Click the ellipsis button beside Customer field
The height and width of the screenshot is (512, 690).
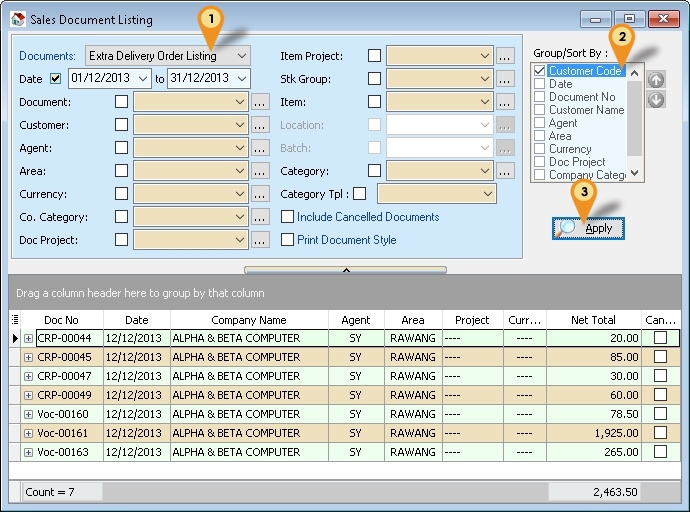tap(260, 125)
